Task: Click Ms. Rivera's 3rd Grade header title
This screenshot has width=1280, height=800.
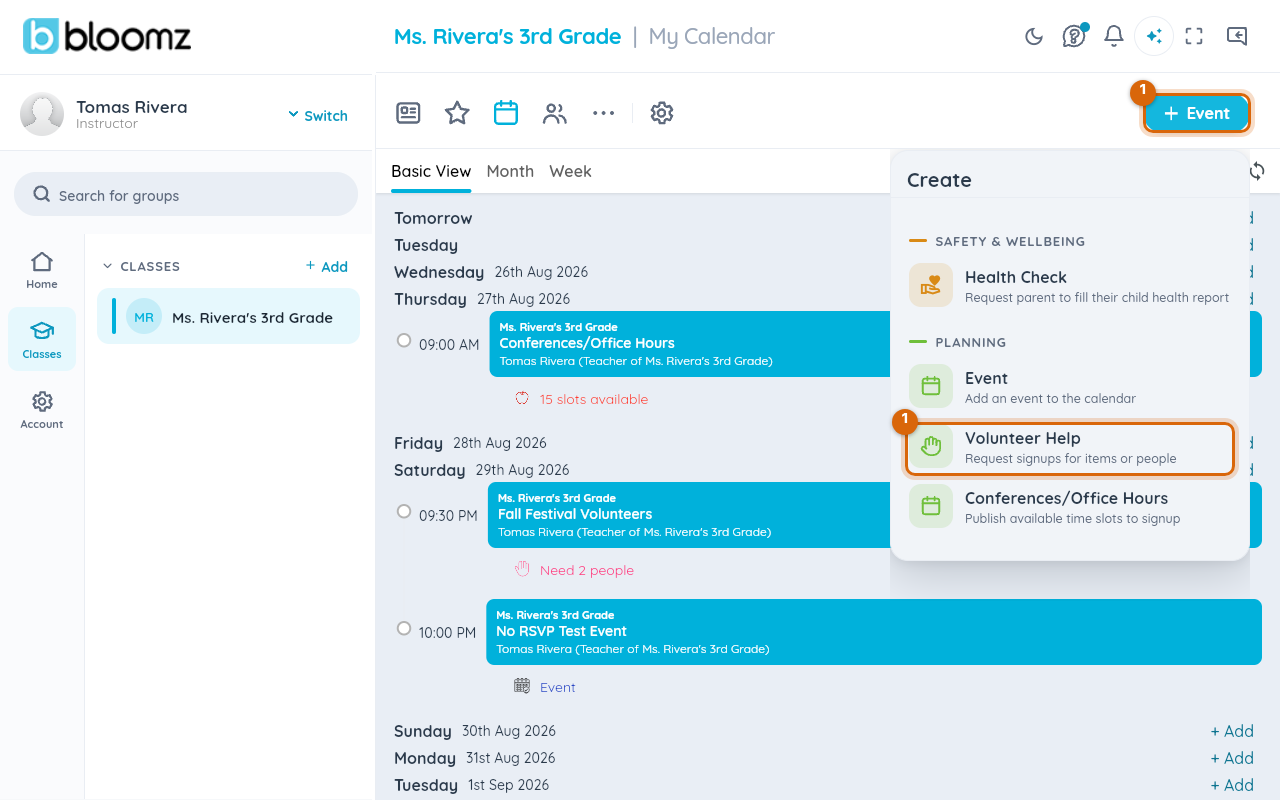Action: click(507, 37)
